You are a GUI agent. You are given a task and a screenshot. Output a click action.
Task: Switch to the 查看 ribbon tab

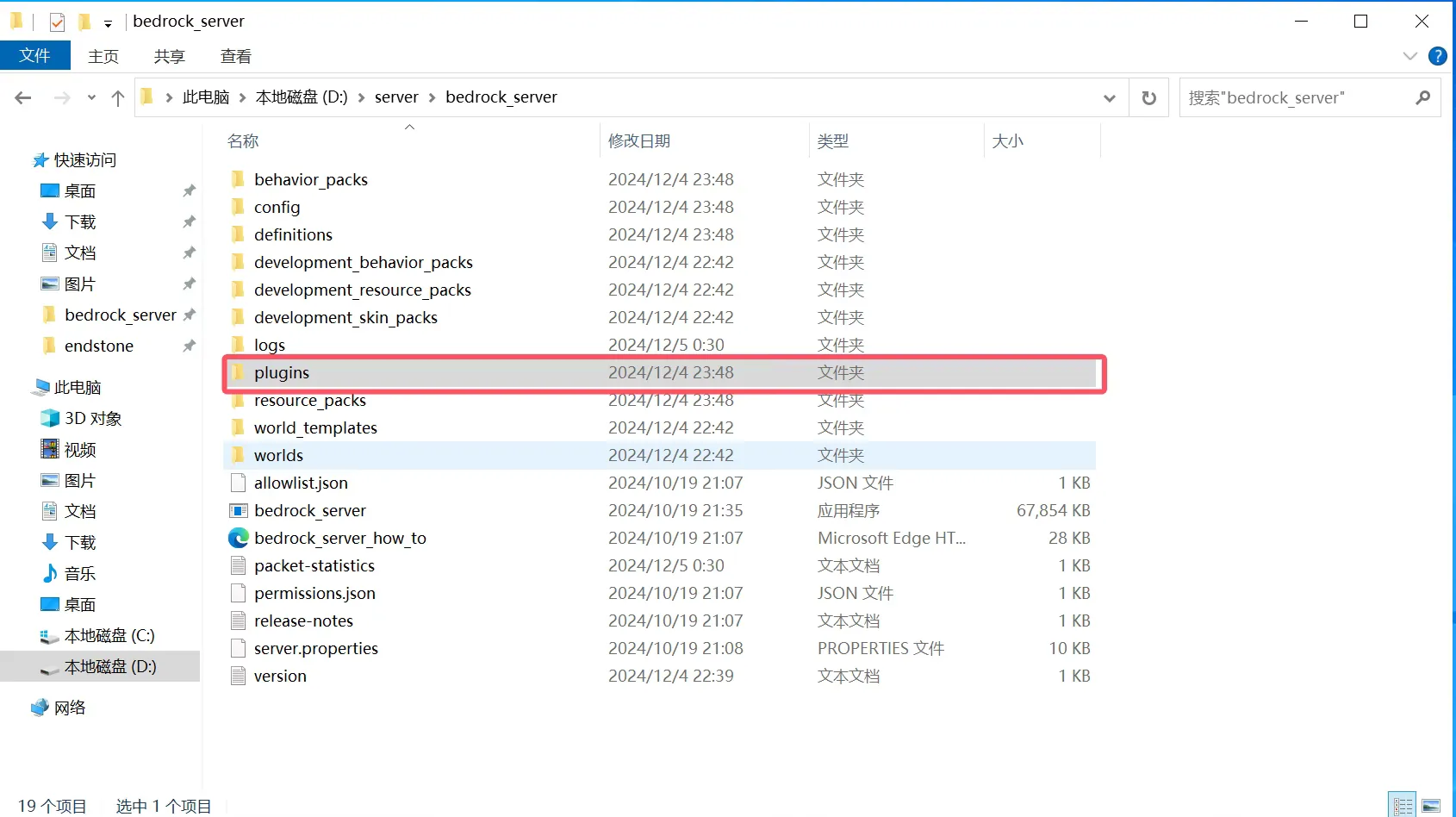(235, 57)
